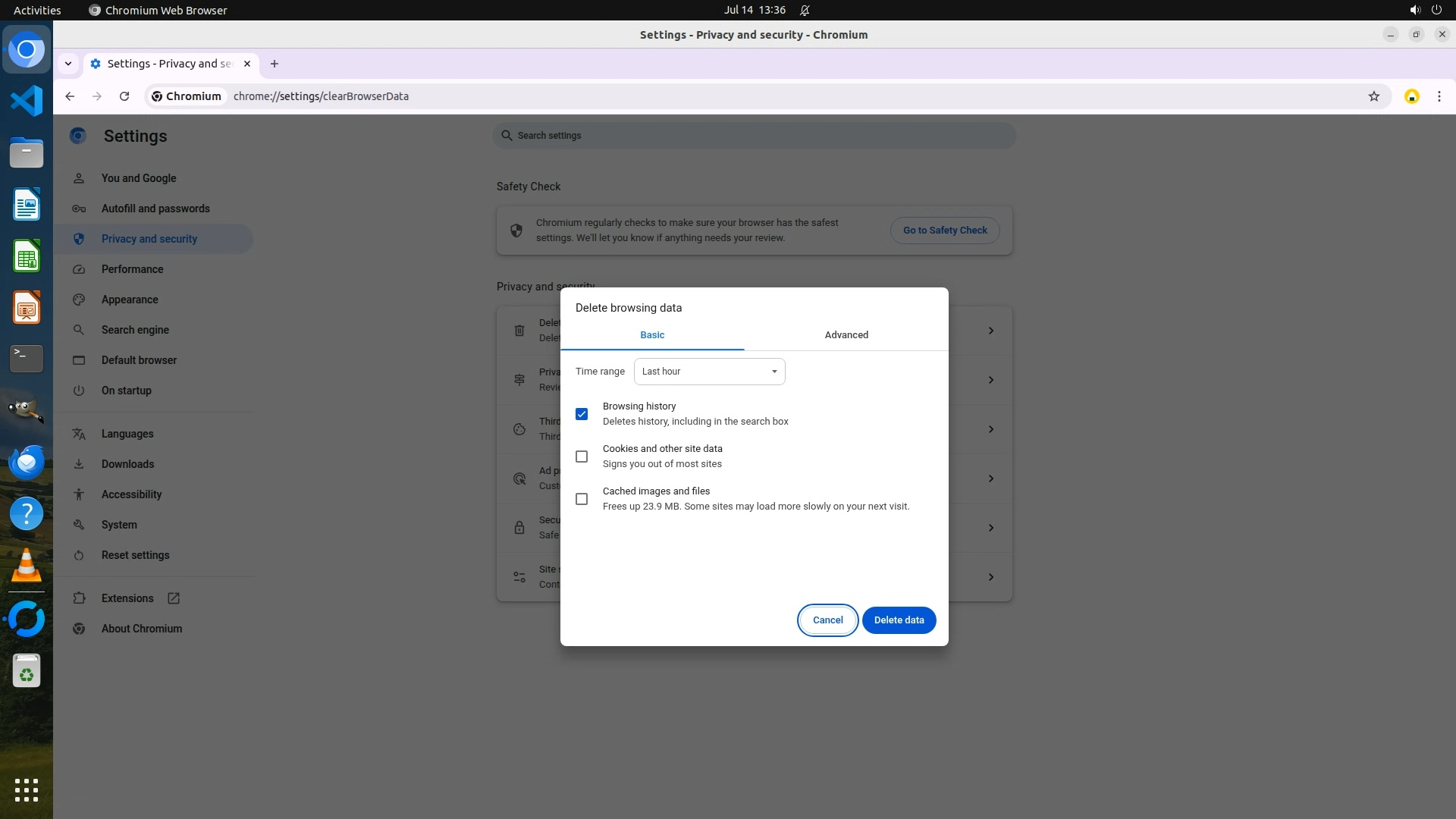Screen dimensions: 1456x819
Task: Switch to the Advanced tab
Action: (846, 335)
